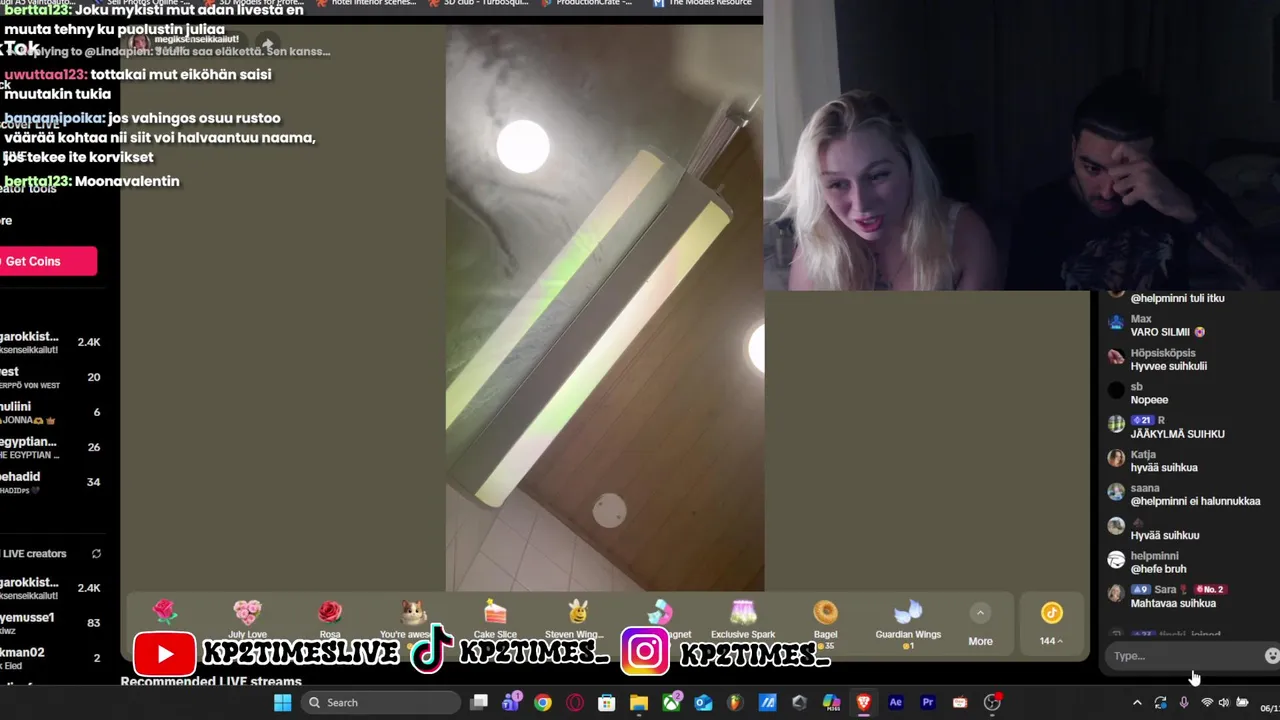The height and width of the screenshot is (720, 1280).
Task: Click the microphone tray icon
Action: [x=1184, y=702]
